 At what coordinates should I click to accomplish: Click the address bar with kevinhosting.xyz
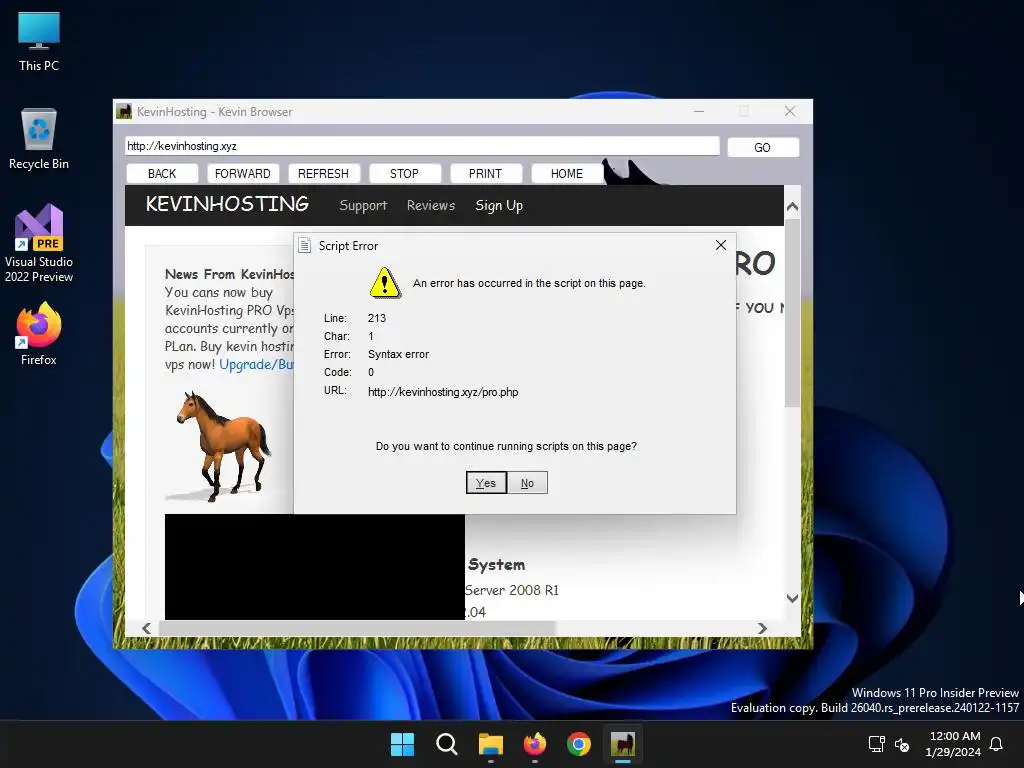(422, 146)
